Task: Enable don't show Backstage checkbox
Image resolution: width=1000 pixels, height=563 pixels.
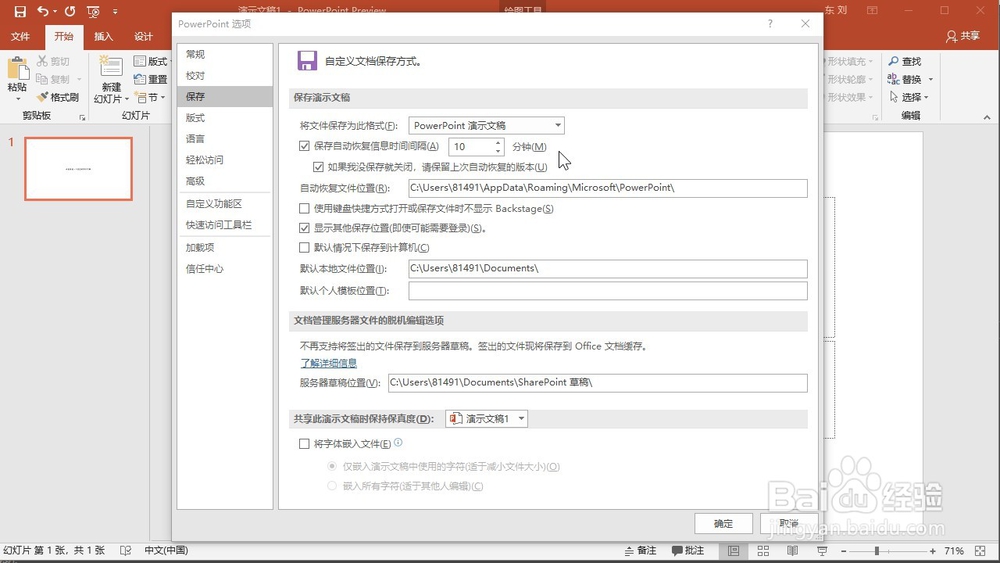Action: (304, 208)
